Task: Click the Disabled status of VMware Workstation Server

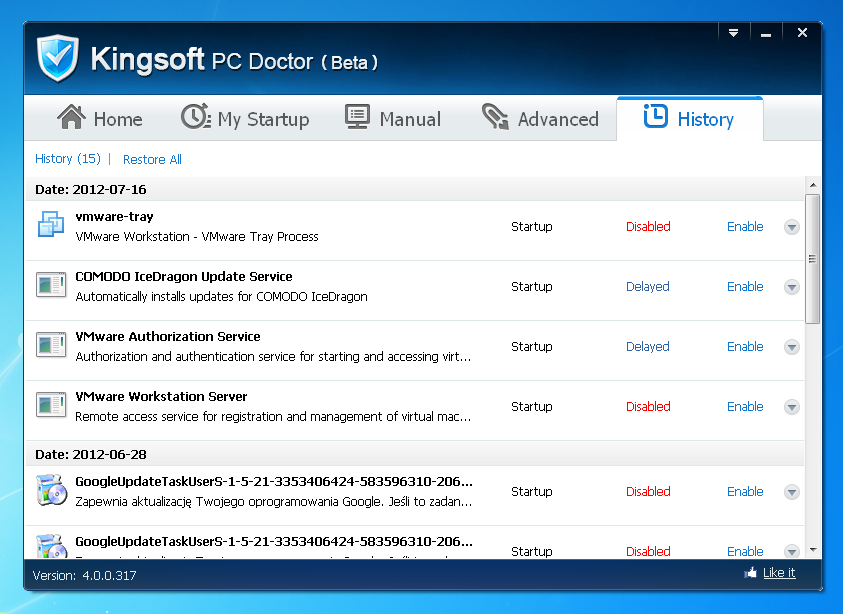Action: (x=648, y=407)
